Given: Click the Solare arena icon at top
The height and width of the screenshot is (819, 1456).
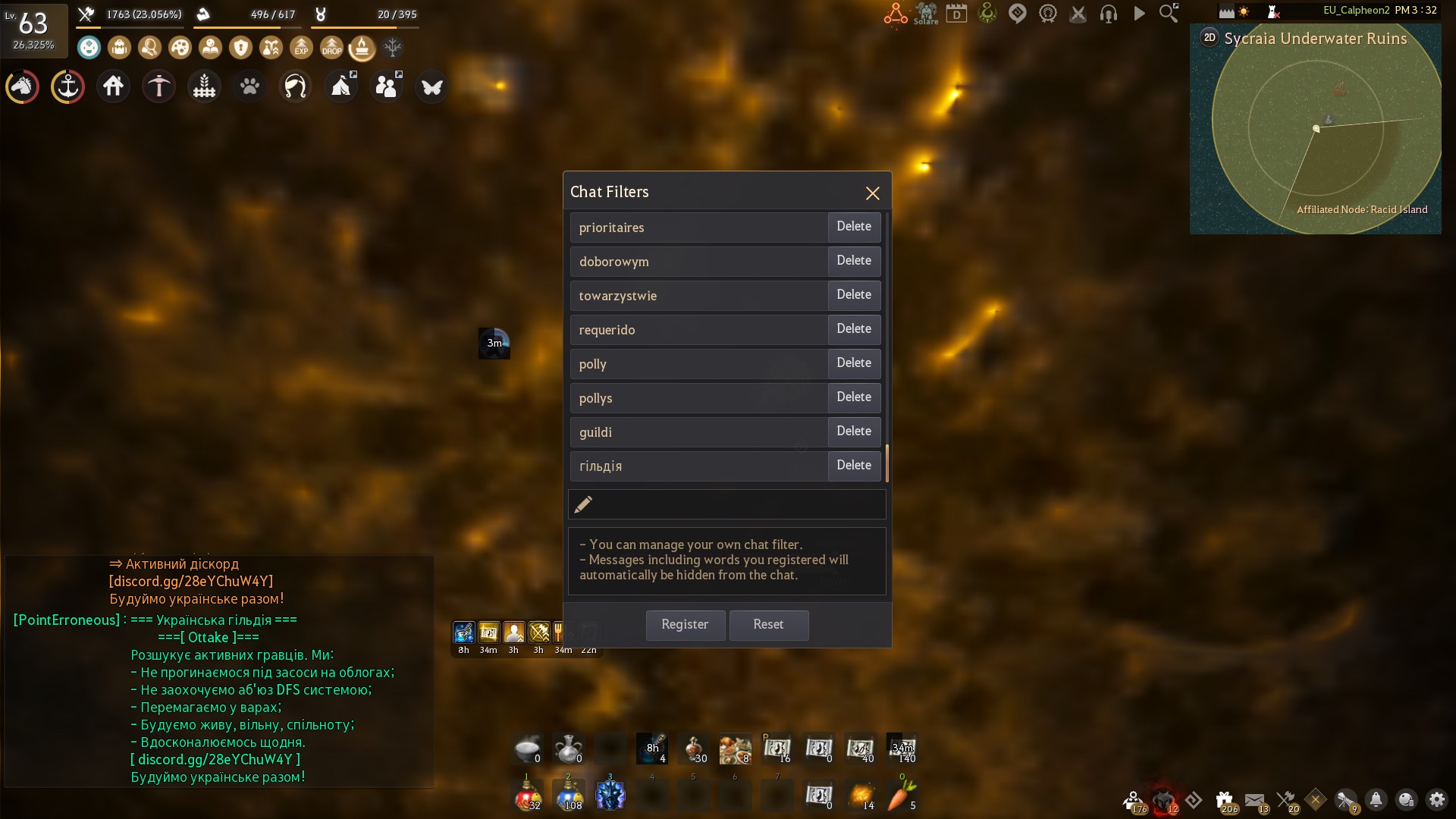Looking at the screenshot, I should pyautogui.click(x=926, y=14).
